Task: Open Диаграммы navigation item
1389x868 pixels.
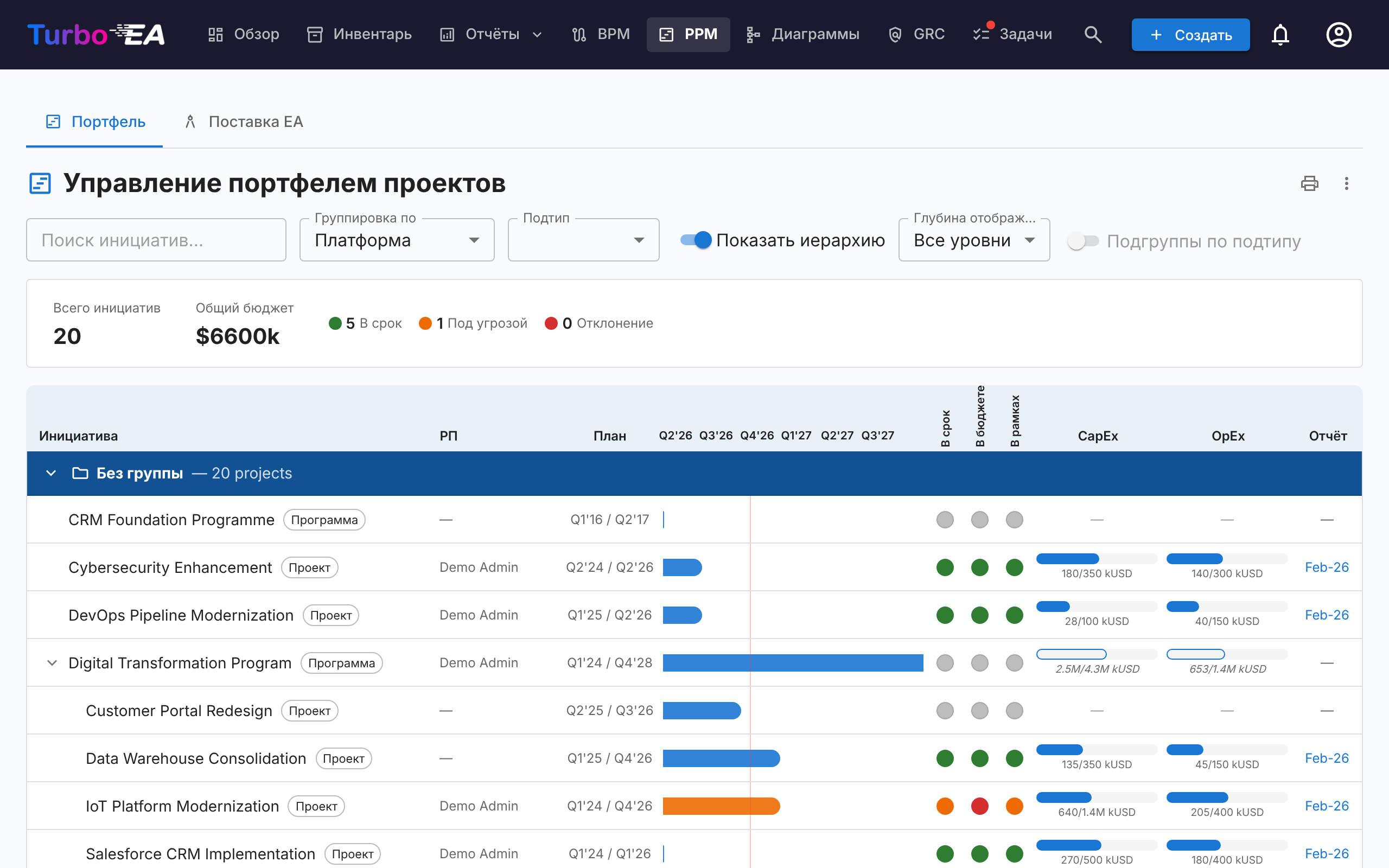Action: [x=802, y=34]
